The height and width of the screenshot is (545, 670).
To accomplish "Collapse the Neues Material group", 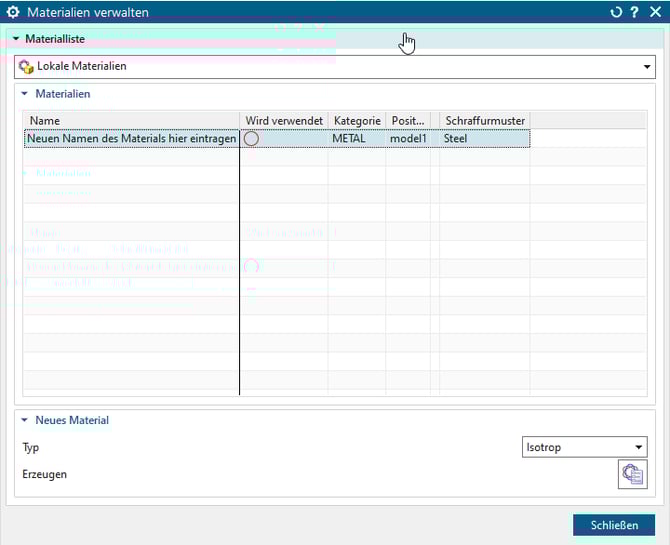I will point(26,421).
